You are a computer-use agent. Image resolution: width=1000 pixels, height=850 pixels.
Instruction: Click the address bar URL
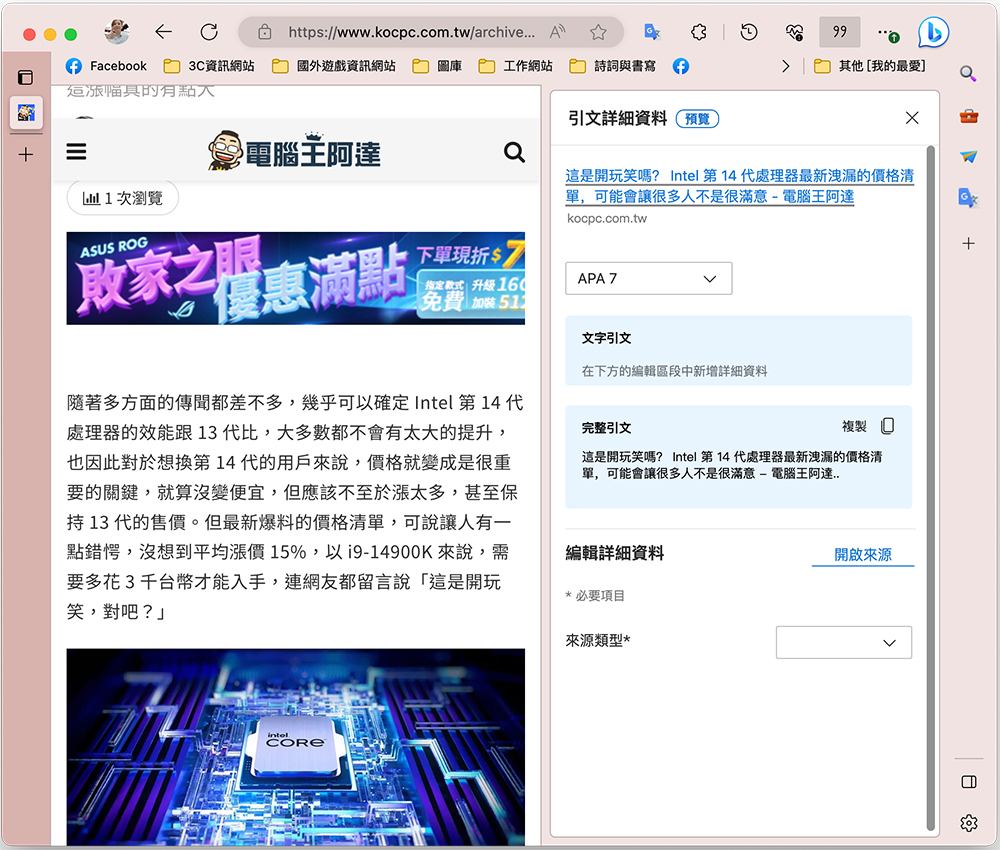point(411,32)
